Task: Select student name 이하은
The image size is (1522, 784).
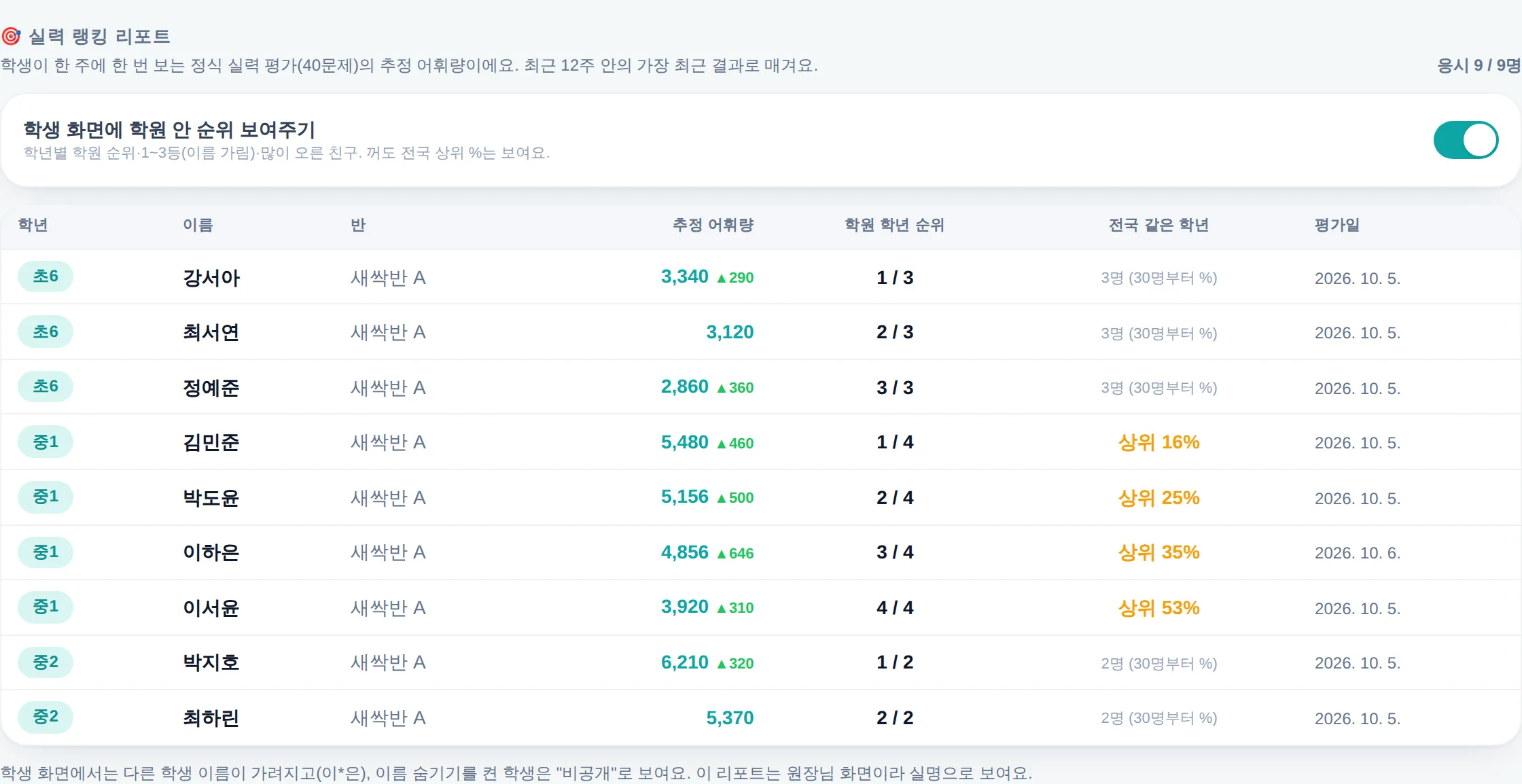Action: click(x=211, y=552)
